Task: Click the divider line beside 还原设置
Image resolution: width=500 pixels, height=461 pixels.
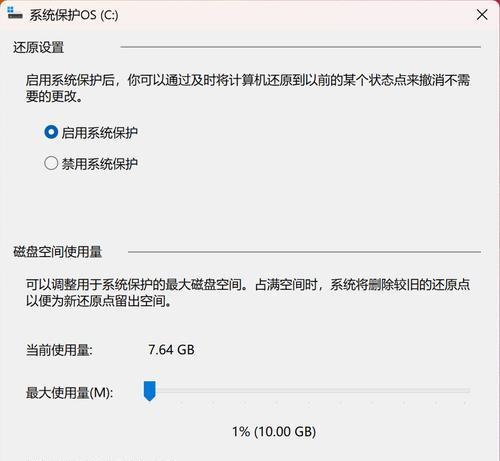Action: (300, 47)
